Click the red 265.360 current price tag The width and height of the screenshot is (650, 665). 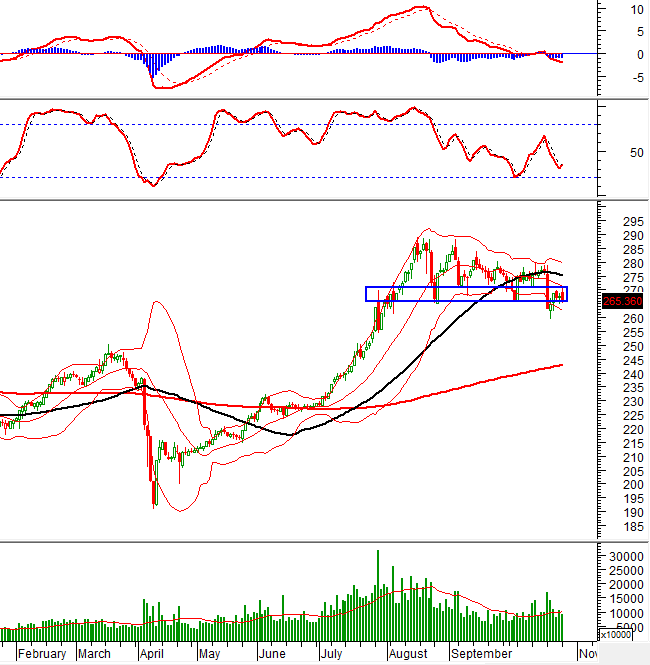point(622,299)
